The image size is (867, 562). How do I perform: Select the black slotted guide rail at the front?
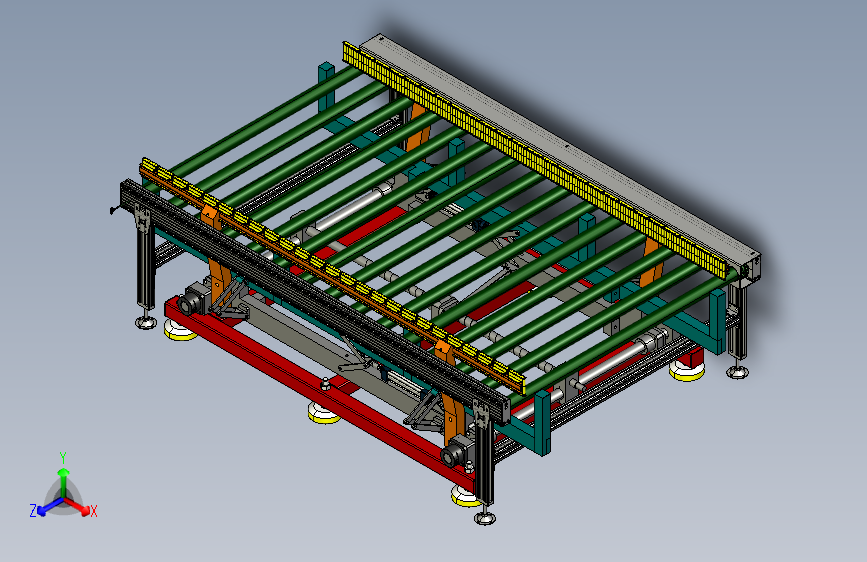pyautogui.click(x=315, y=300)
